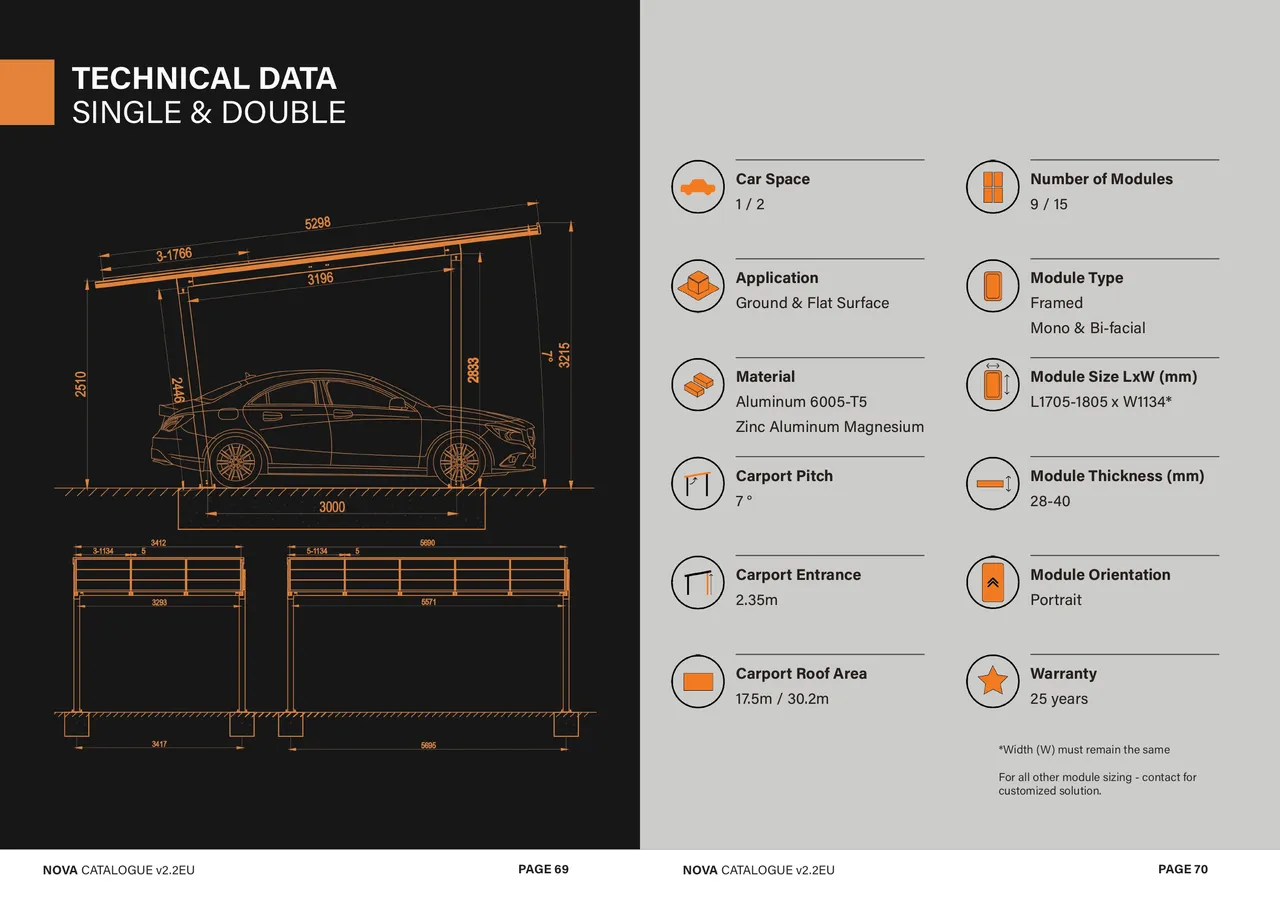
Task: Click the Module Size LxW icon
Action: (992, 385)
